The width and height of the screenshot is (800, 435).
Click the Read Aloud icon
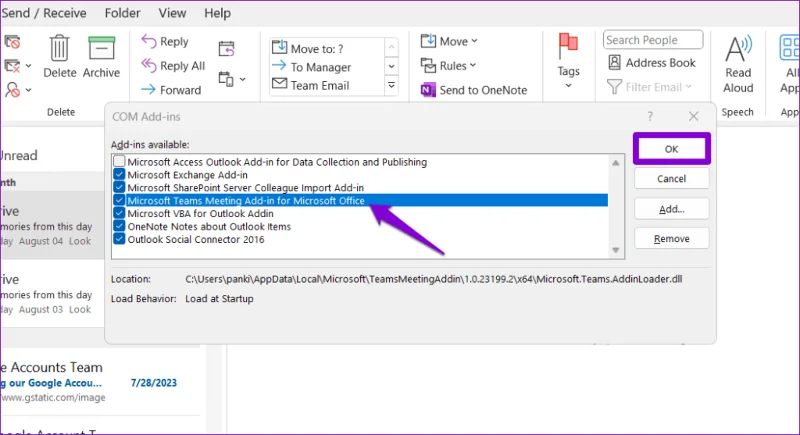(x=738, y=49)
